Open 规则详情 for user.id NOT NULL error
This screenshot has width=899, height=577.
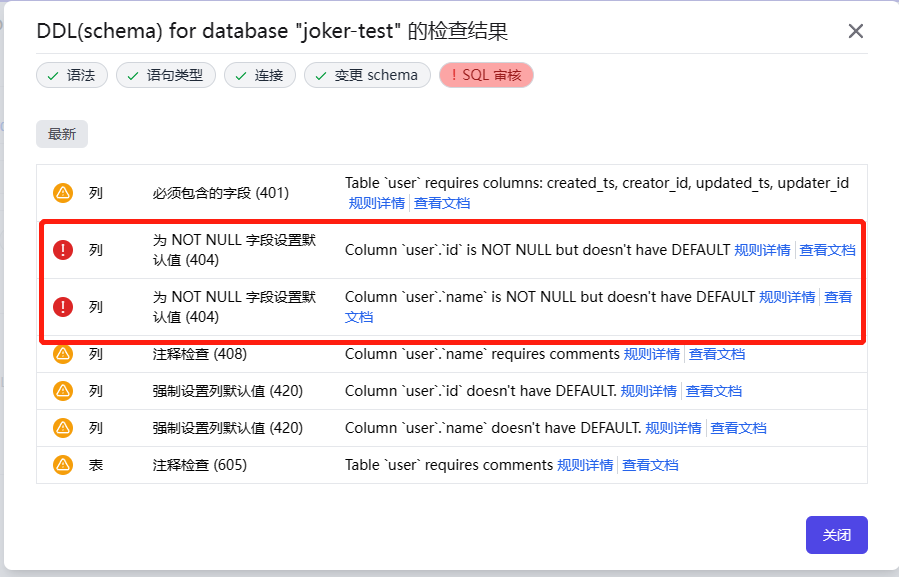[x=762, y=250]
